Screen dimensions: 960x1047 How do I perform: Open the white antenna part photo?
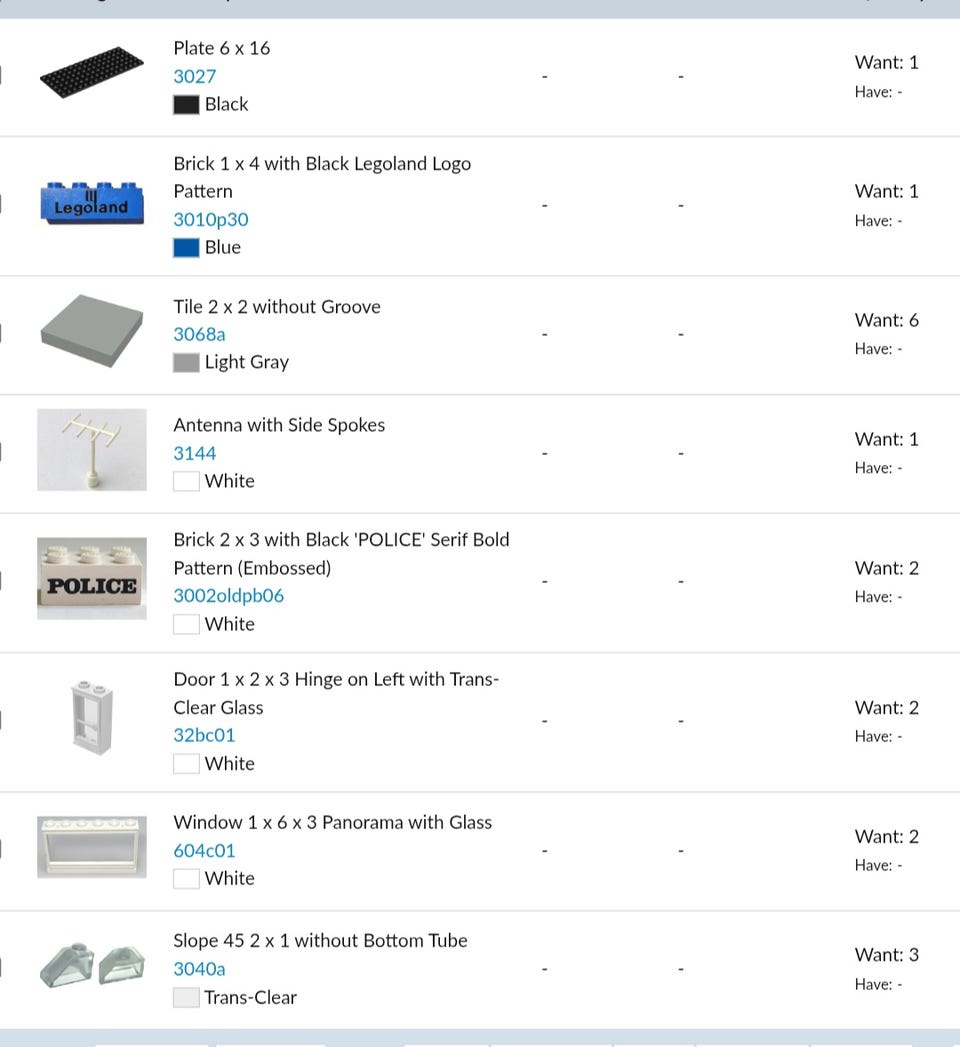click(x=91, y=450)
